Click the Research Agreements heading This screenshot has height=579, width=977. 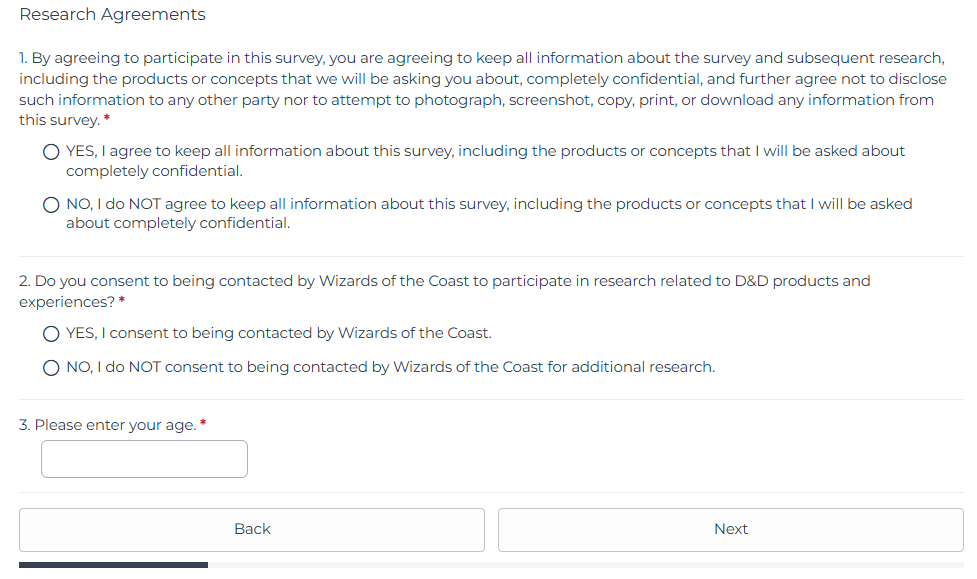click(x=112, y=15)
